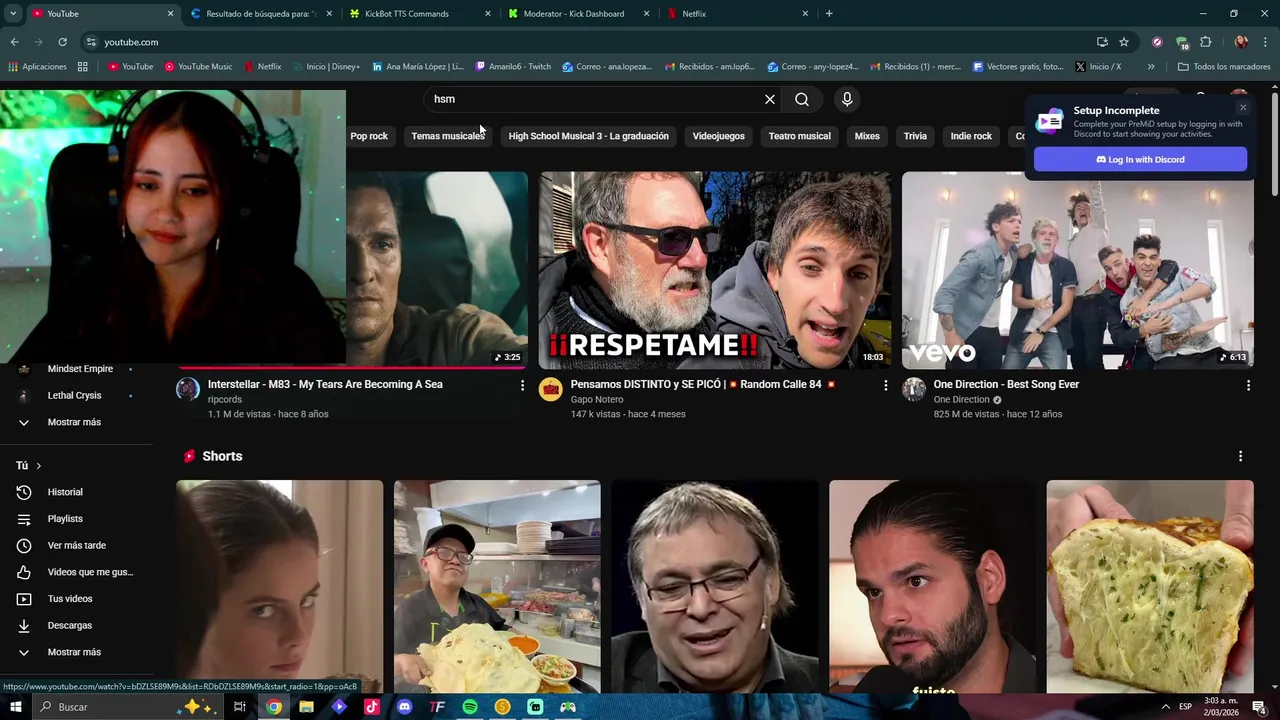This screenshot has width=1280, height=720.
Task: Expand subscriptions with first Mostrar más
Action: point(76,422)
